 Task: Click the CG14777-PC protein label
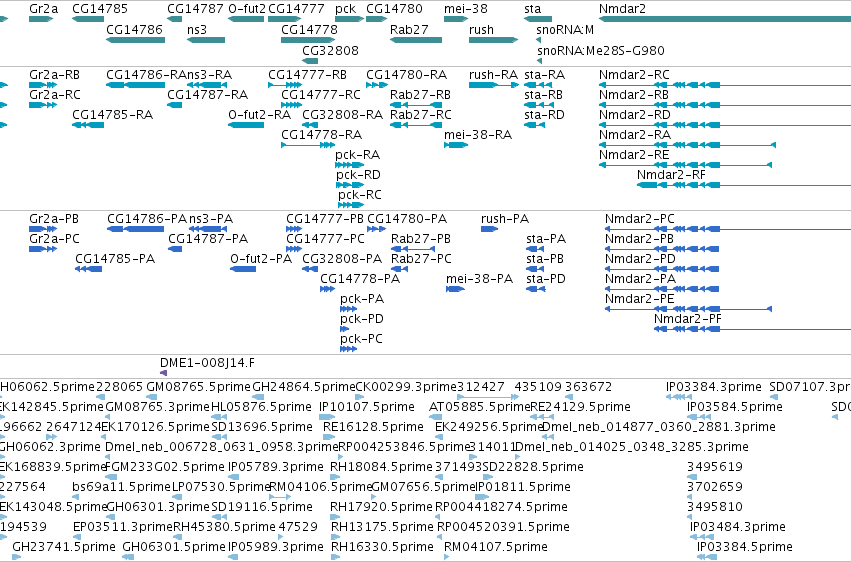click(x=325, y=239)
